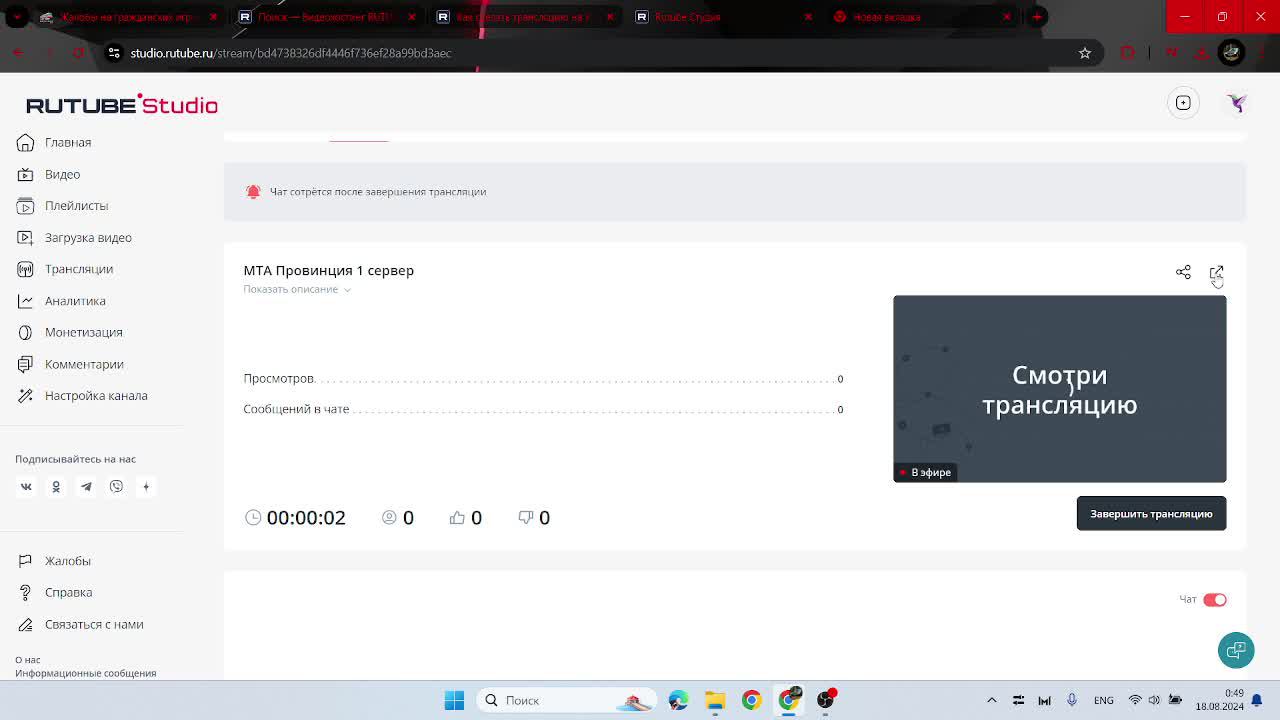Open Комментарии in the sidebar

70,364
